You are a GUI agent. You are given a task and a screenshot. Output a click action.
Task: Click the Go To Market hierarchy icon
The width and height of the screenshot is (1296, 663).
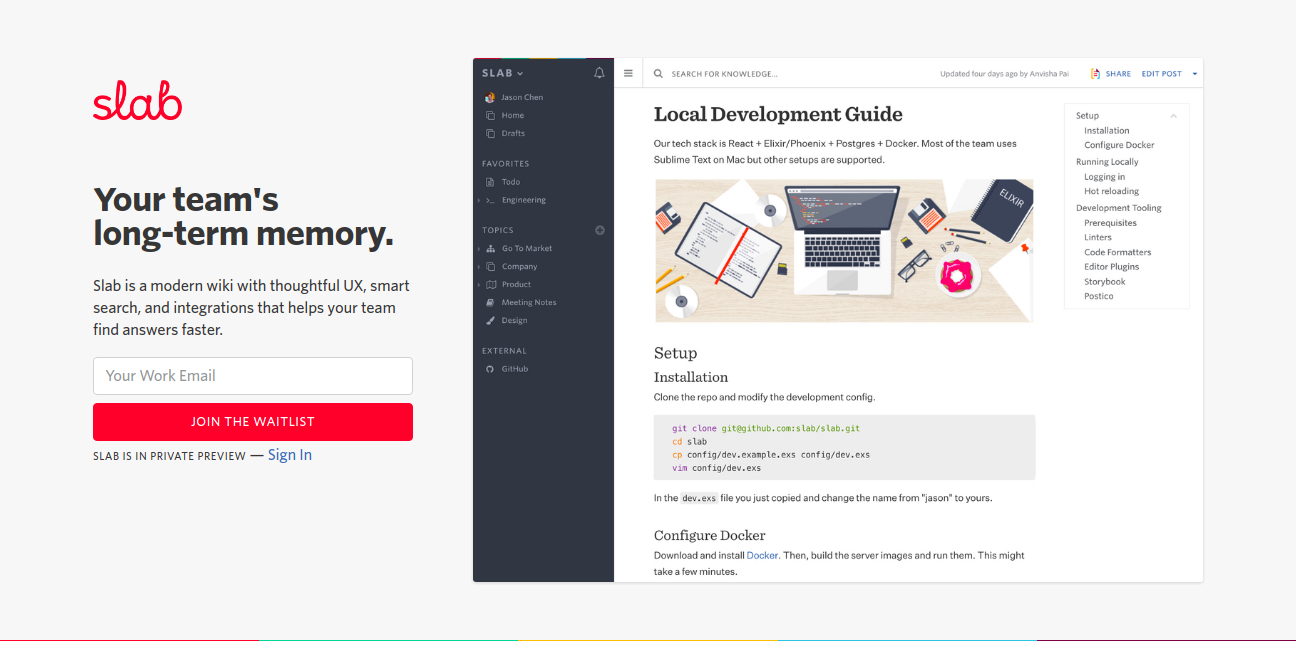[x=490, y=248]
